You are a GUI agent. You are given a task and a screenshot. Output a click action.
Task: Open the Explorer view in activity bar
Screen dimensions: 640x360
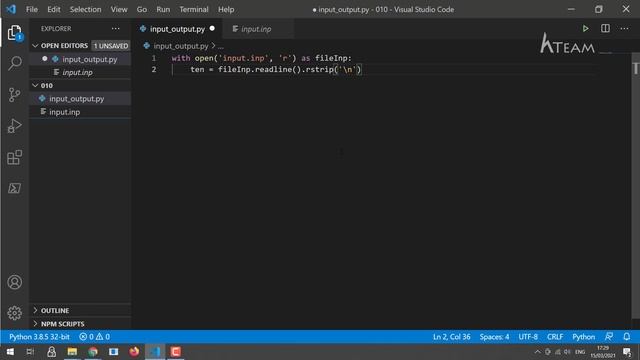pyautogui.click(x=15, y=33)
